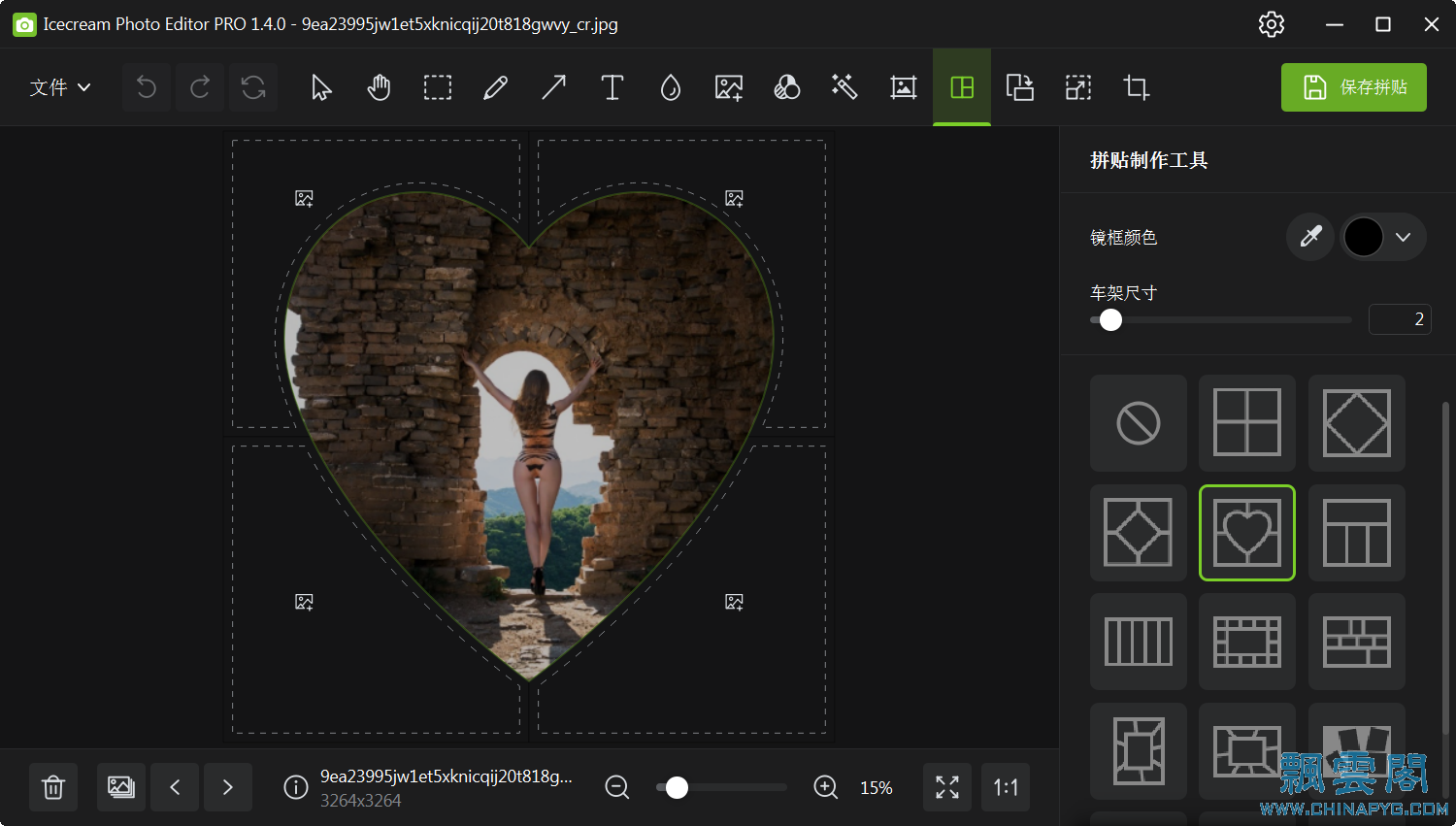Choose the diamond with corner panels layout
Screen dimensions: 1456x826
pos(1139,533)
